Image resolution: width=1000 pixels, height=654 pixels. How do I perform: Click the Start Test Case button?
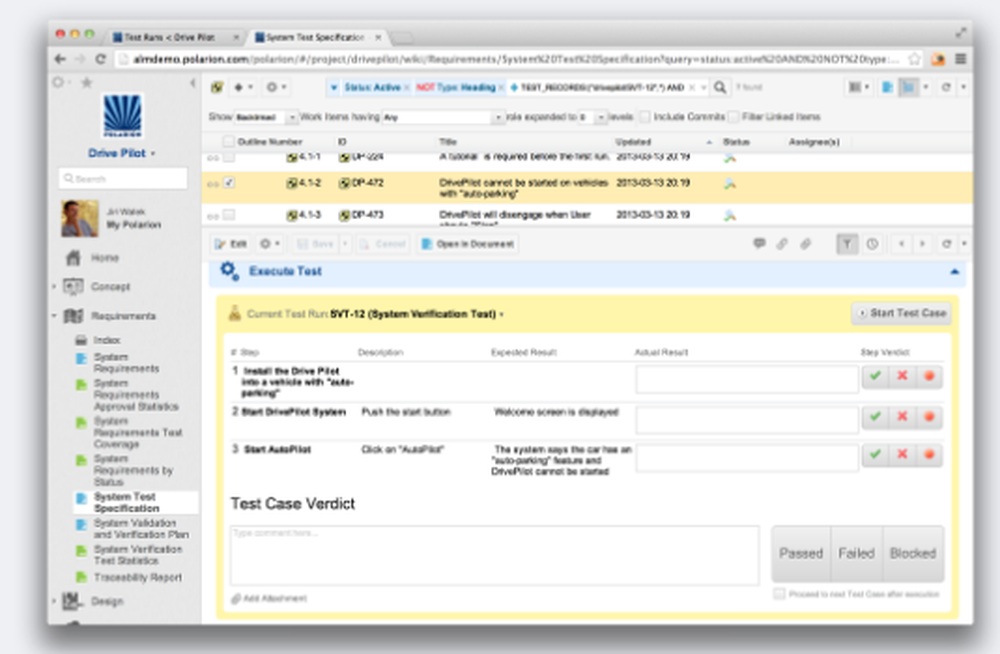tap(902, 313)
